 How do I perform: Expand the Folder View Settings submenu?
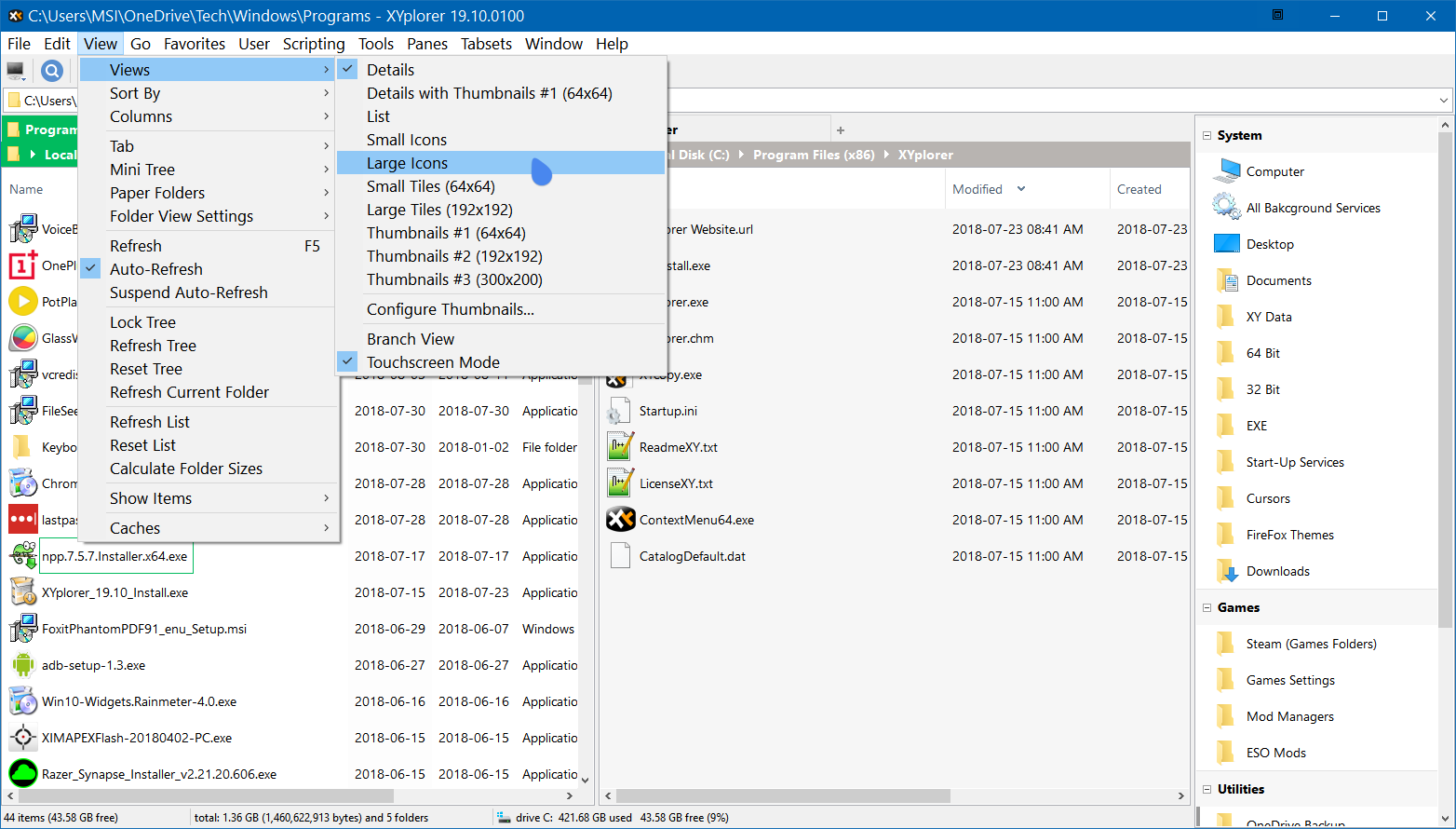[207, 216]
